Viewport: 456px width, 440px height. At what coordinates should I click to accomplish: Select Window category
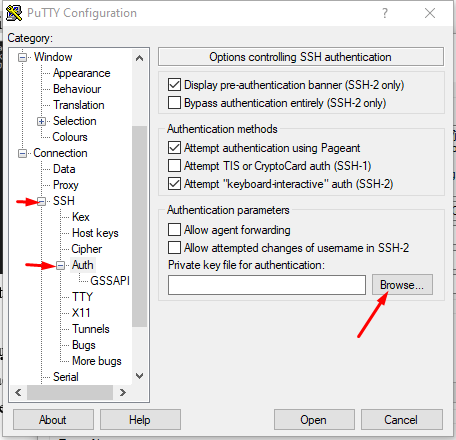point(53,57)
